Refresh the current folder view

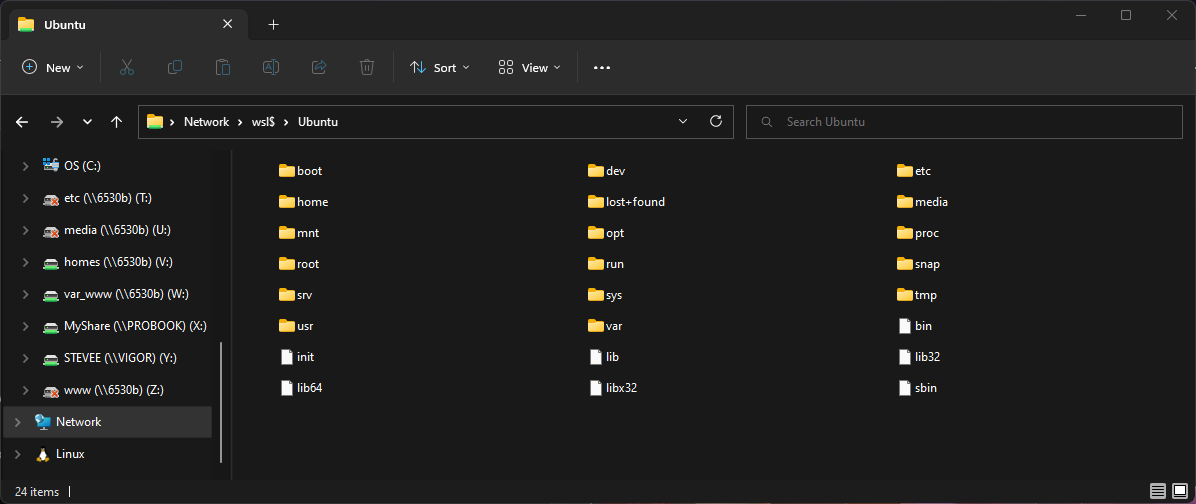(715, 121)
